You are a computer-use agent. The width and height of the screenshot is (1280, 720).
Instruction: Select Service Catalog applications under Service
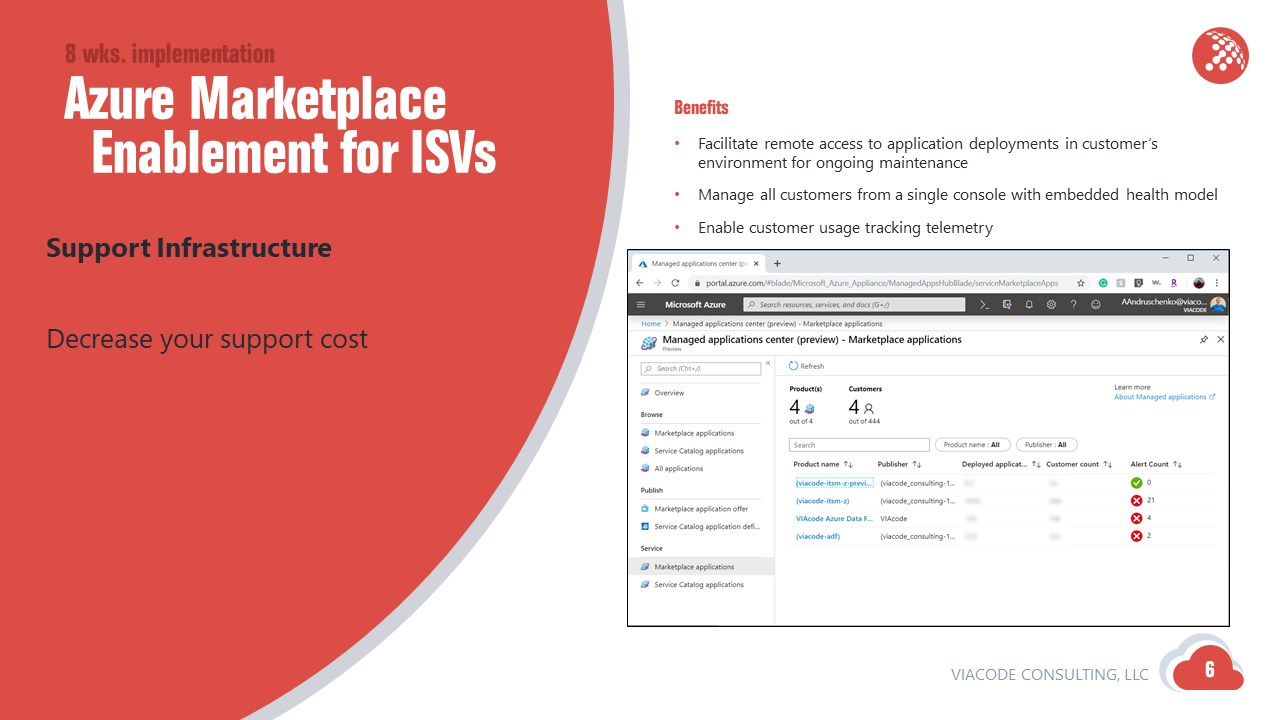[701, 585]
